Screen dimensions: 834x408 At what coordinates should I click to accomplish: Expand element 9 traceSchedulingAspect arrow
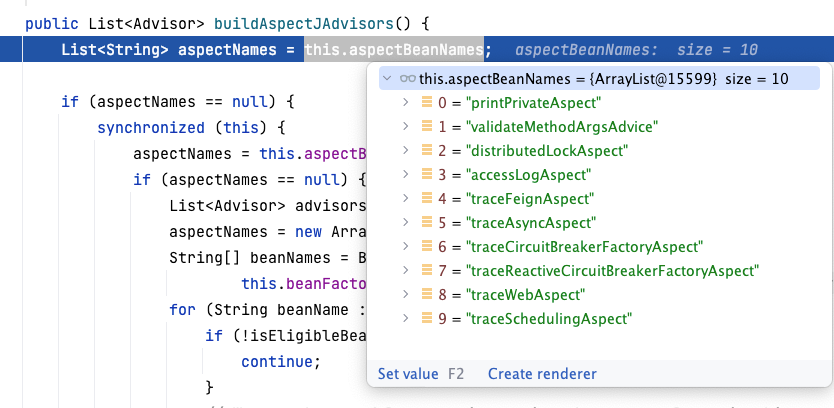click(405, 319)
